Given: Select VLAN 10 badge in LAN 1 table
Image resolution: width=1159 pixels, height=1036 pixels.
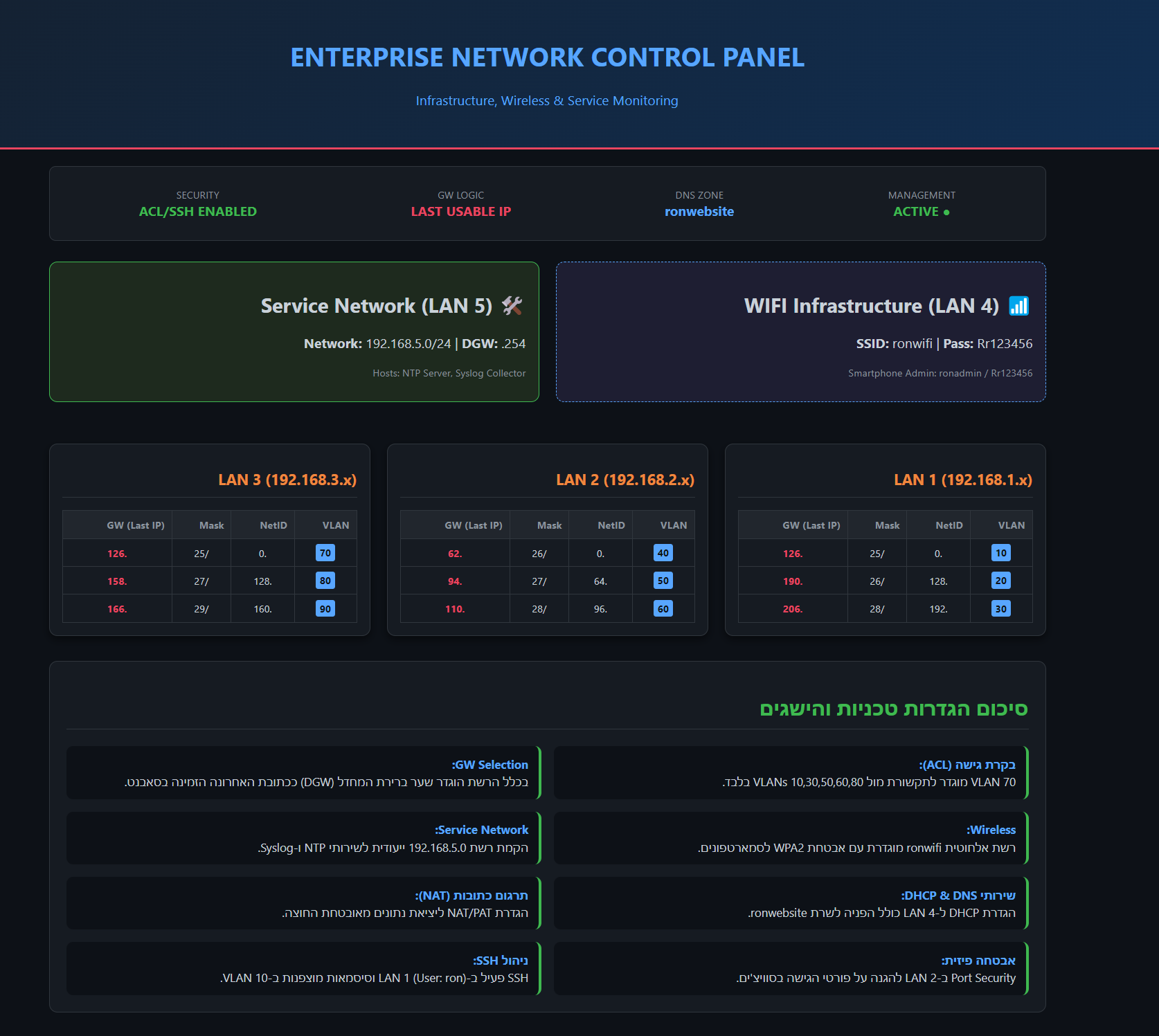Looking at the screenshot, I should pyautogui.click(x=1001, y=552).
